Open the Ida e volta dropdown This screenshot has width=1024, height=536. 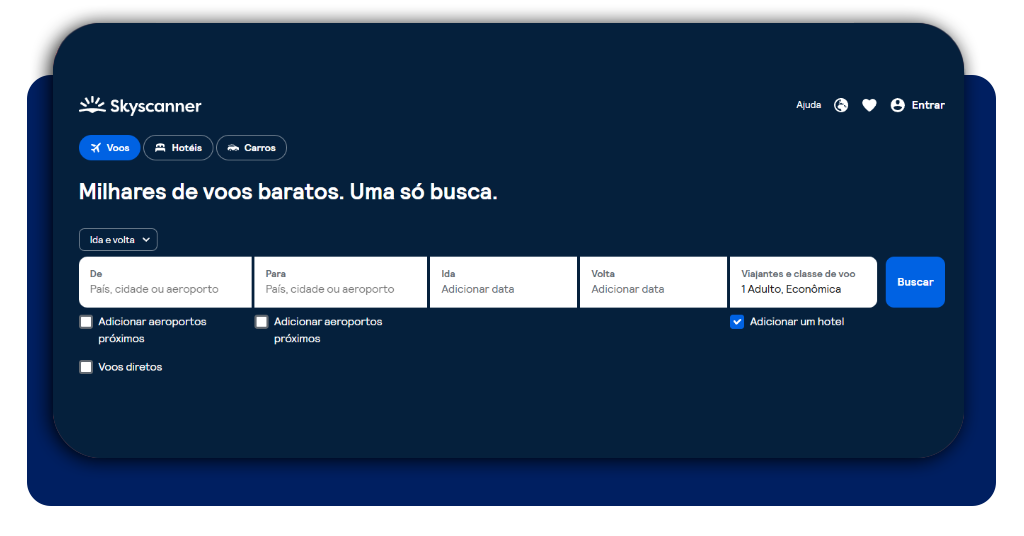click(118, 240)
